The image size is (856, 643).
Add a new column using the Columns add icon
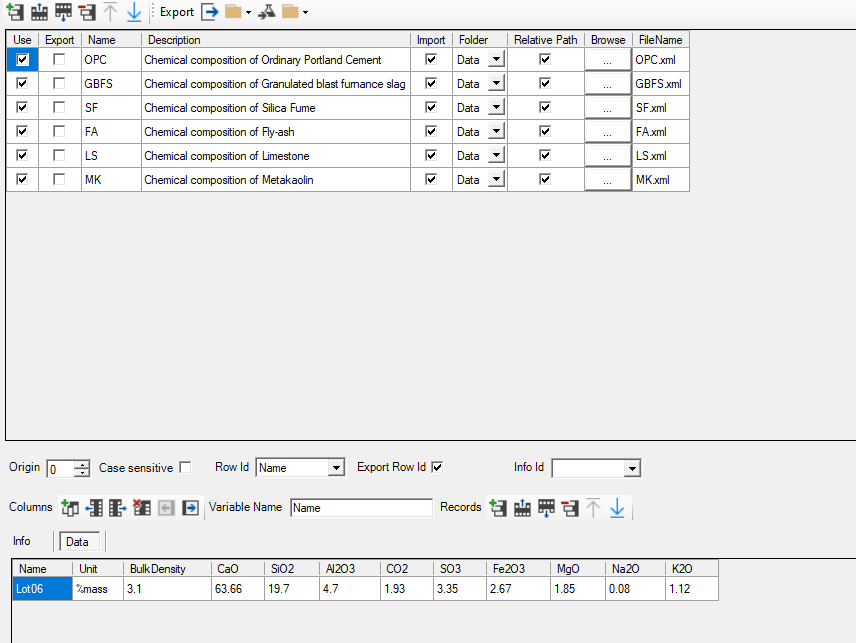pyautogui.click(x=70, y=508)
